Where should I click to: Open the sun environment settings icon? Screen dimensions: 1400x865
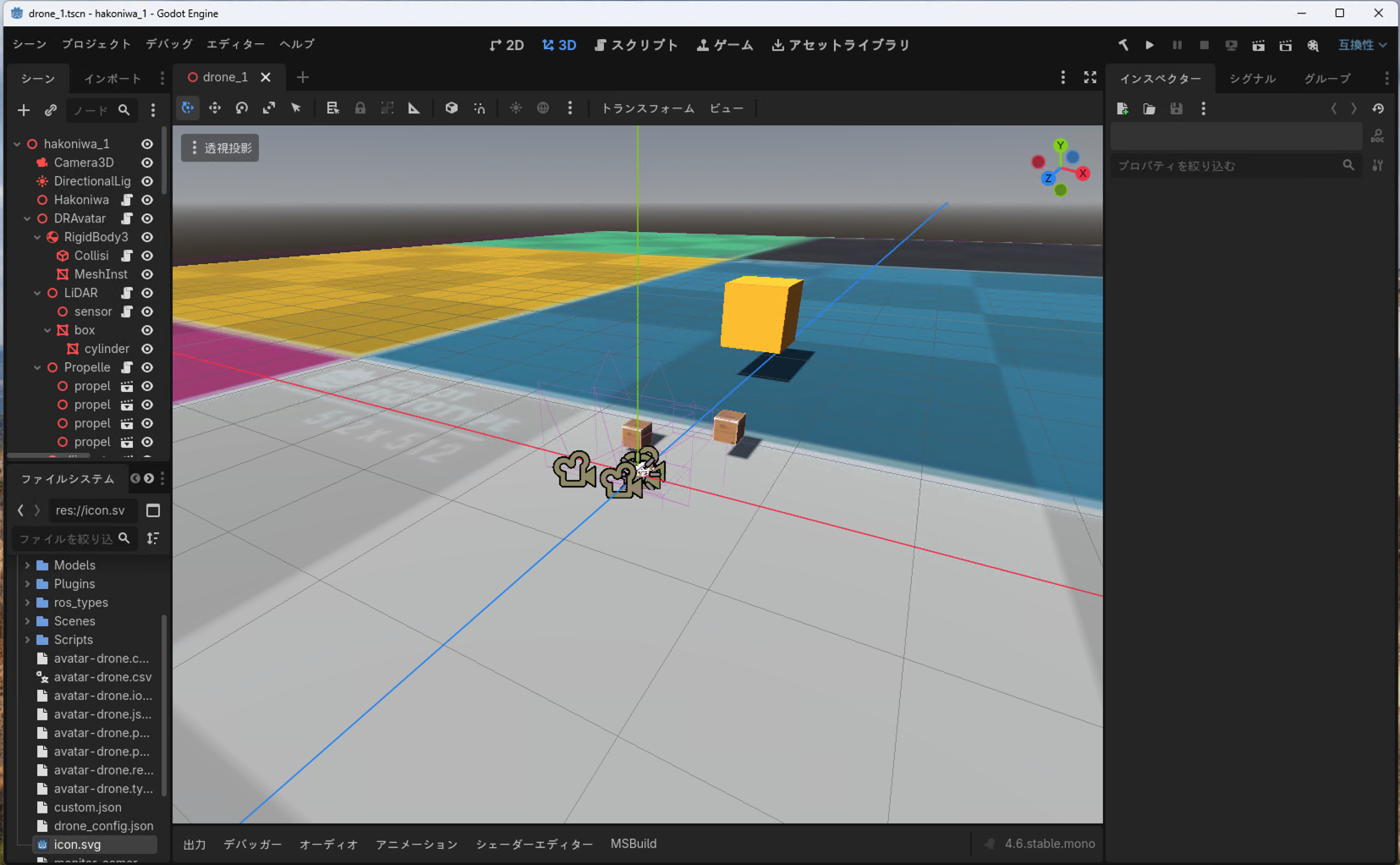[x=515, y=108]
